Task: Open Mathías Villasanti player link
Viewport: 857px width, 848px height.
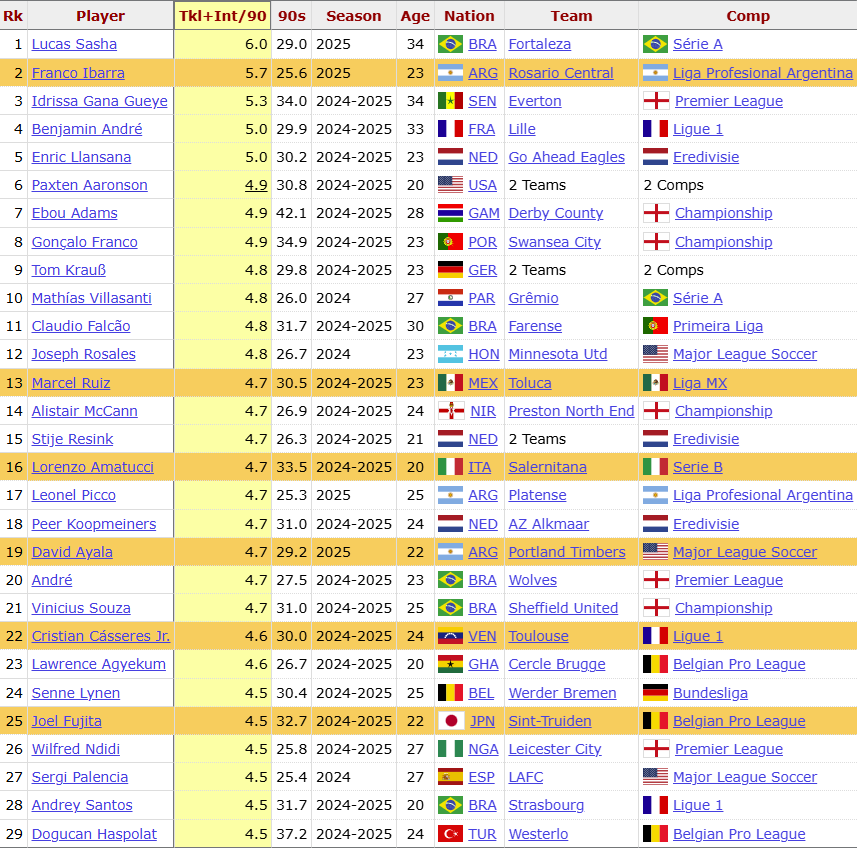Action: click(92, 298)
